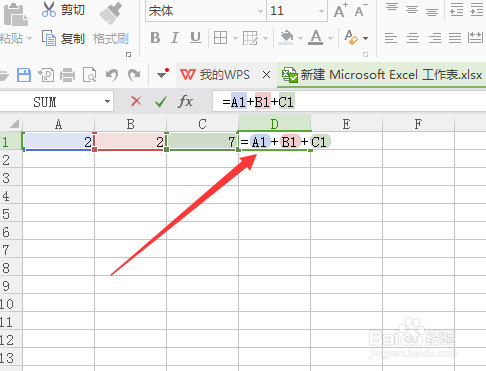Open the Font Color dropdown arrow
Viewport: 486px width, 371px height.
pos(330,38)
